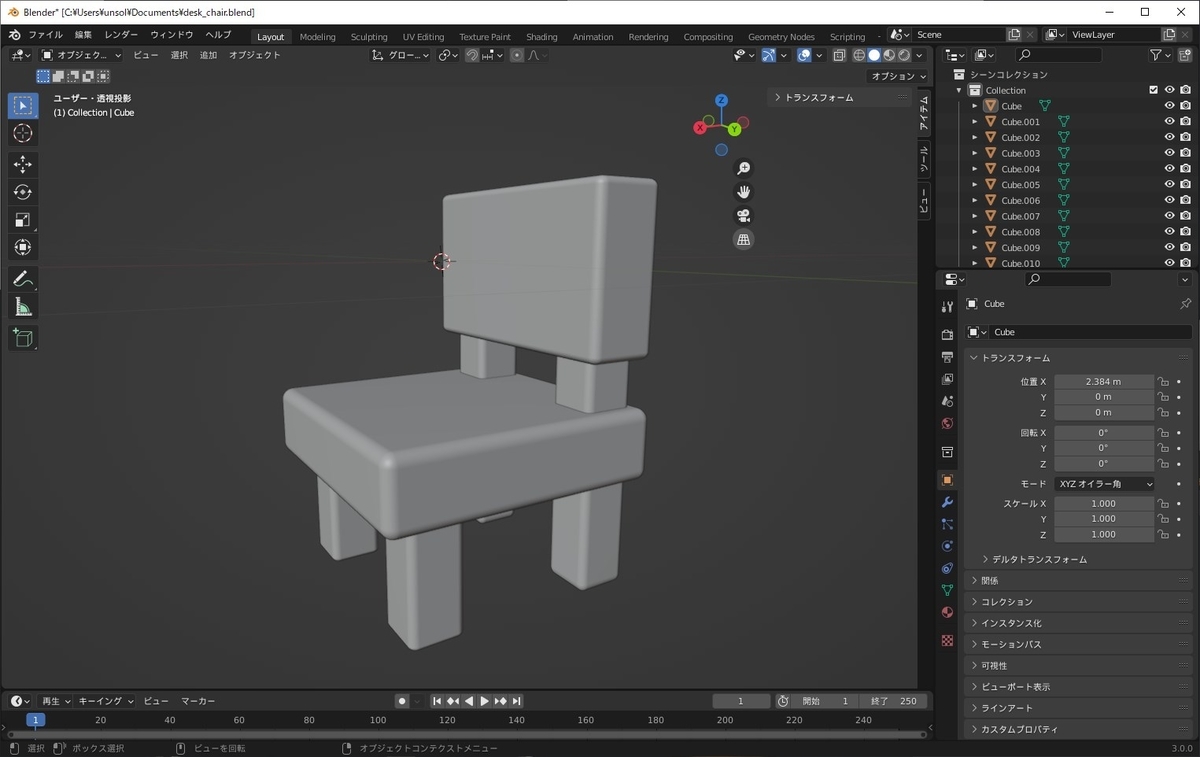
Task: Open the Scene properties tab
Action: tap(947, 401)
